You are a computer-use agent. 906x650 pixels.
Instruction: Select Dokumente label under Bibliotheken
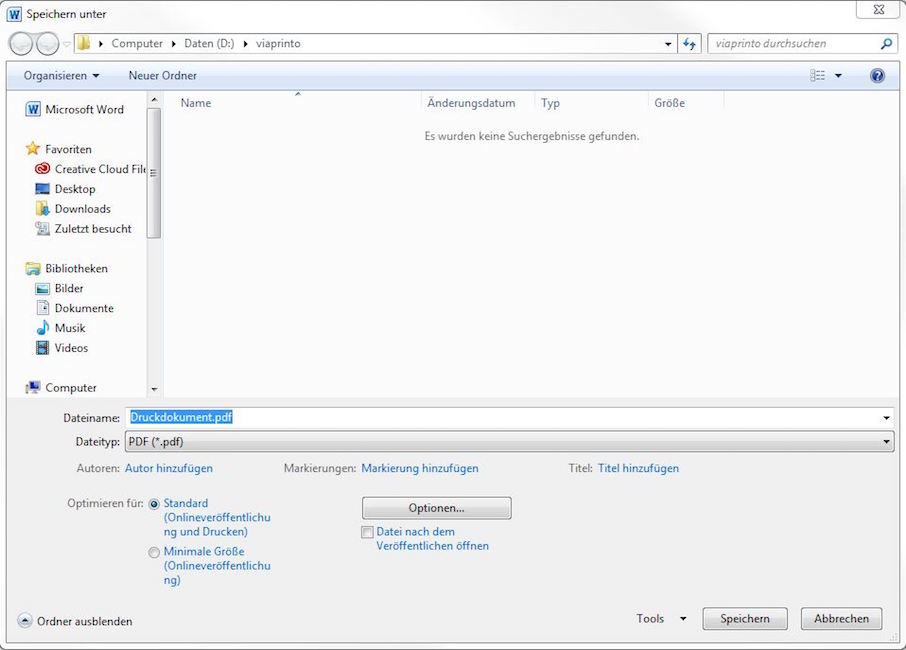[x=84, y=309]
